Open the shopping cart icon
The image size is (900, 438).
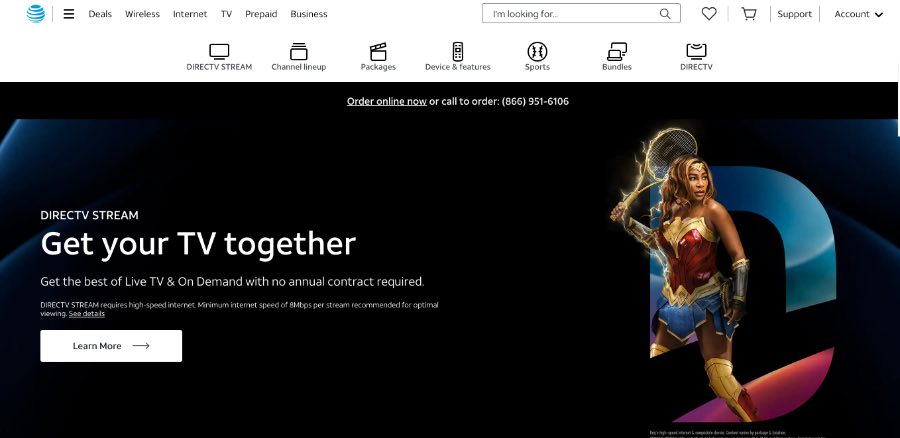click(x=748, y=14)
